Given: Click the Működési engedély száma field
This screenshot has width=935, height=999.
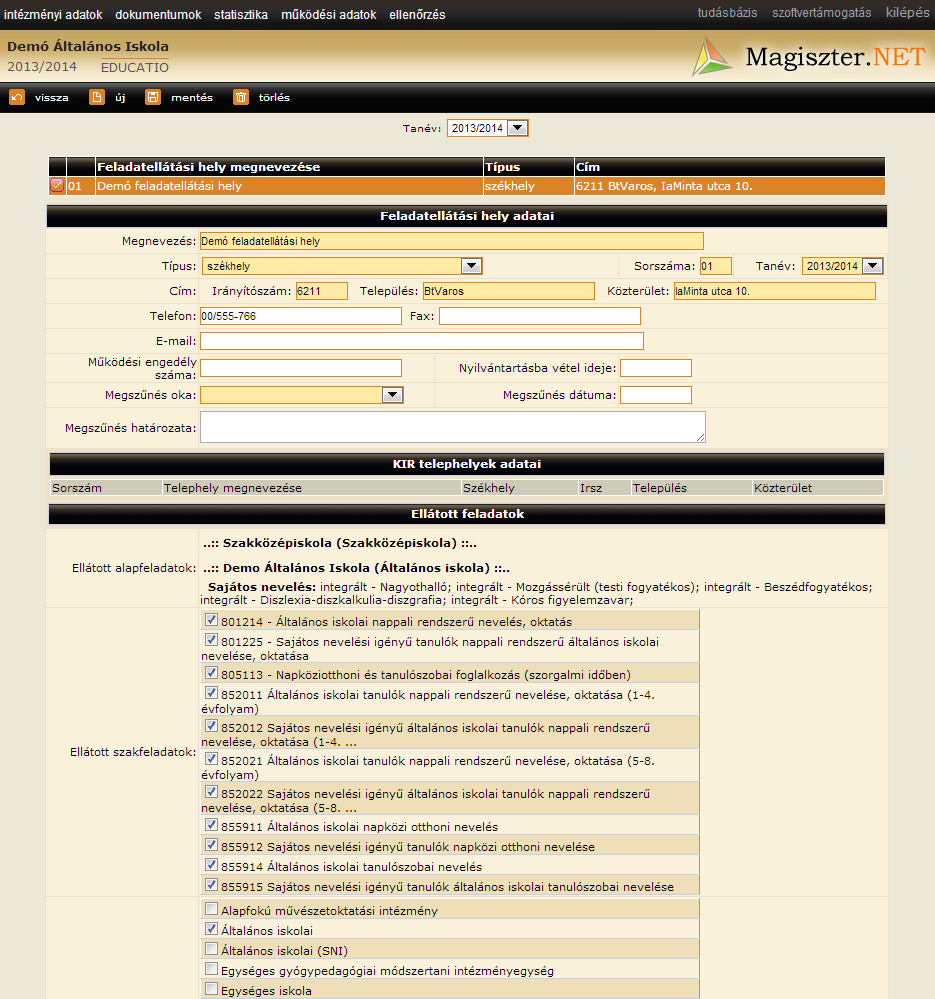Looking at the screenshot, I should click(x=301, y=368).
